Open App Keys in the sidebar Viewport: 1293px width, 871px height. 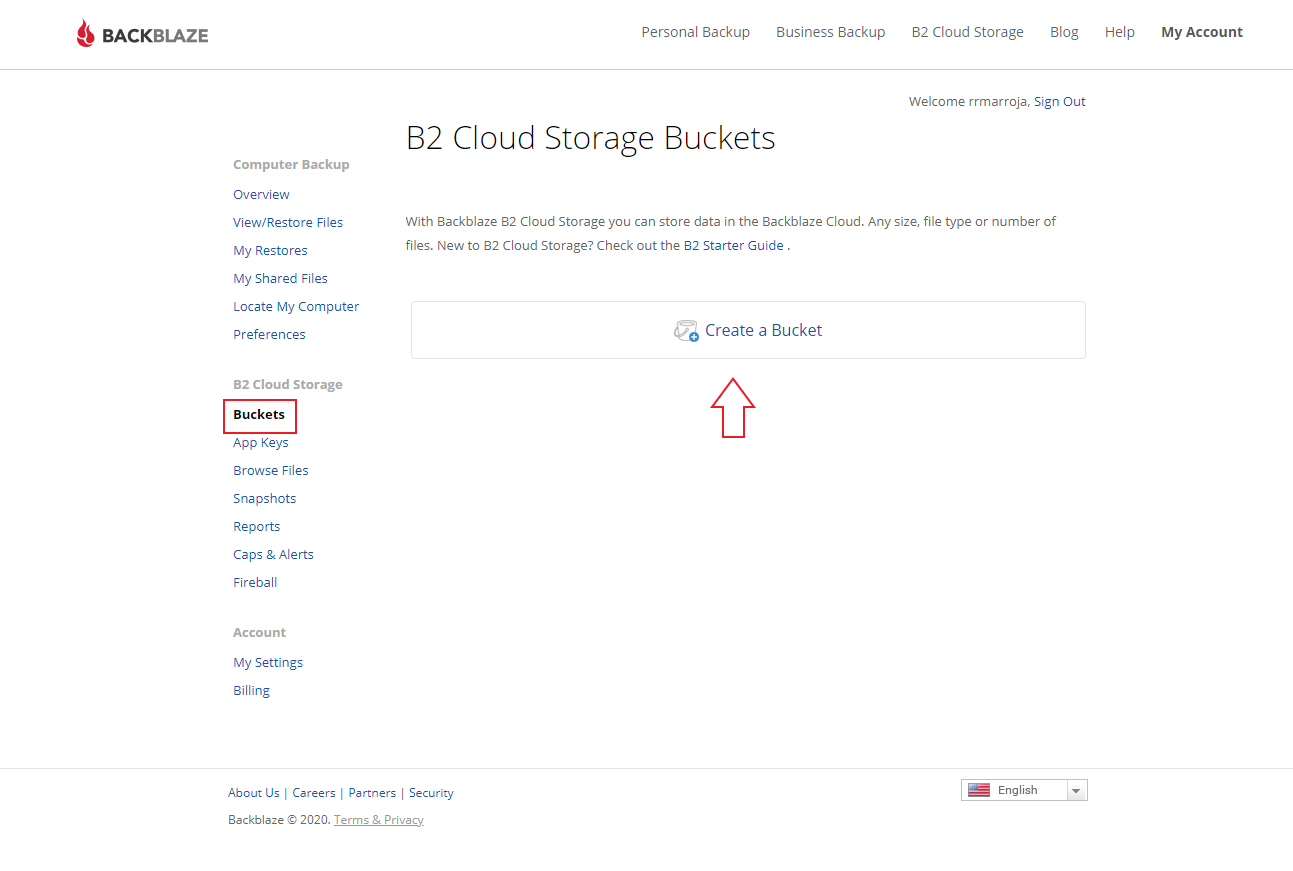click(x=260, y=442)
